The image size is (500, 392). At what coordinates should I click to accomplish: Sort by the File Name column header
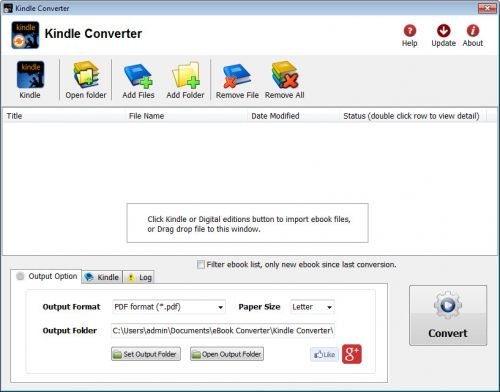coord(186,116)
